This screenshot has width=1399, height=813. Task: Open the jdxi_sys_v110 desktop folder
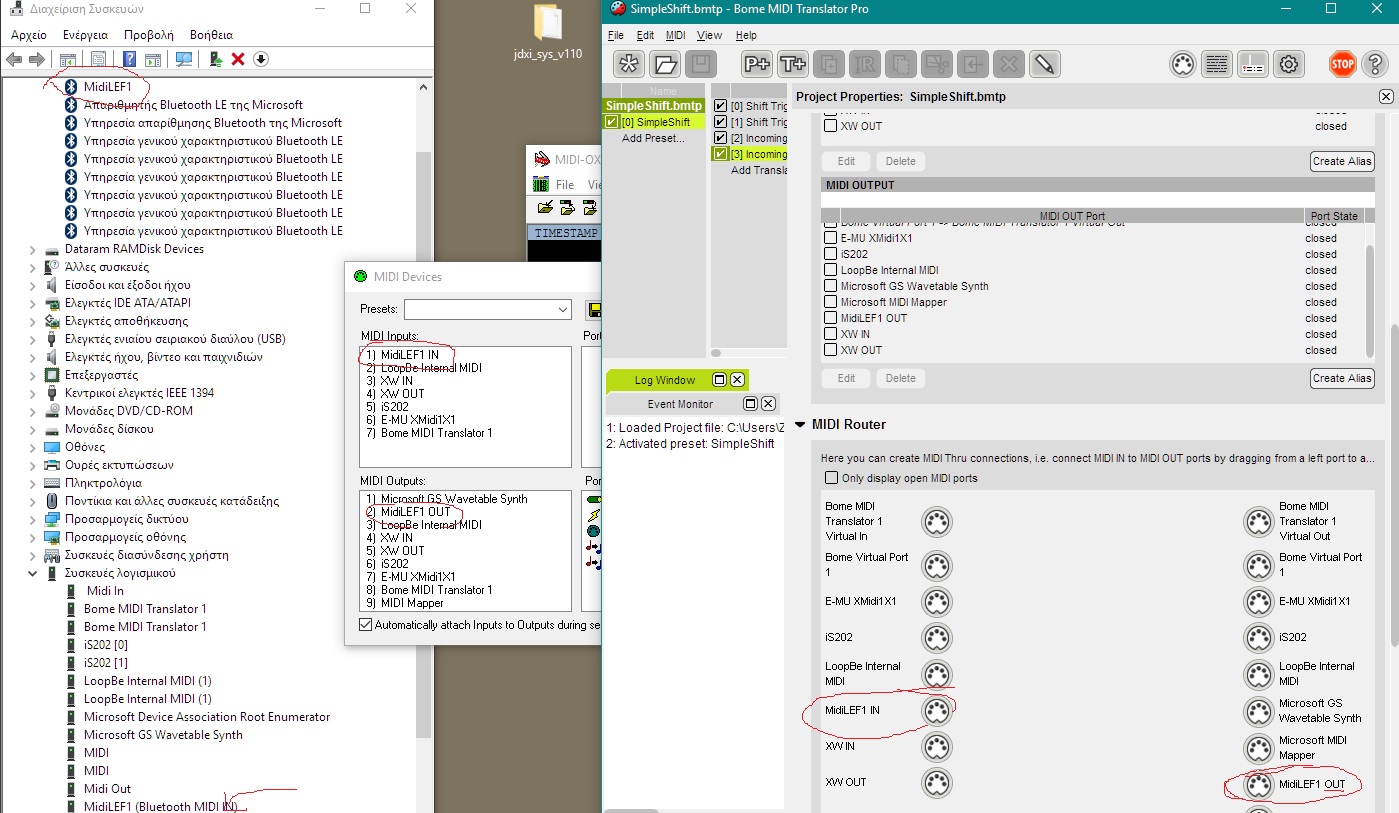548,32
